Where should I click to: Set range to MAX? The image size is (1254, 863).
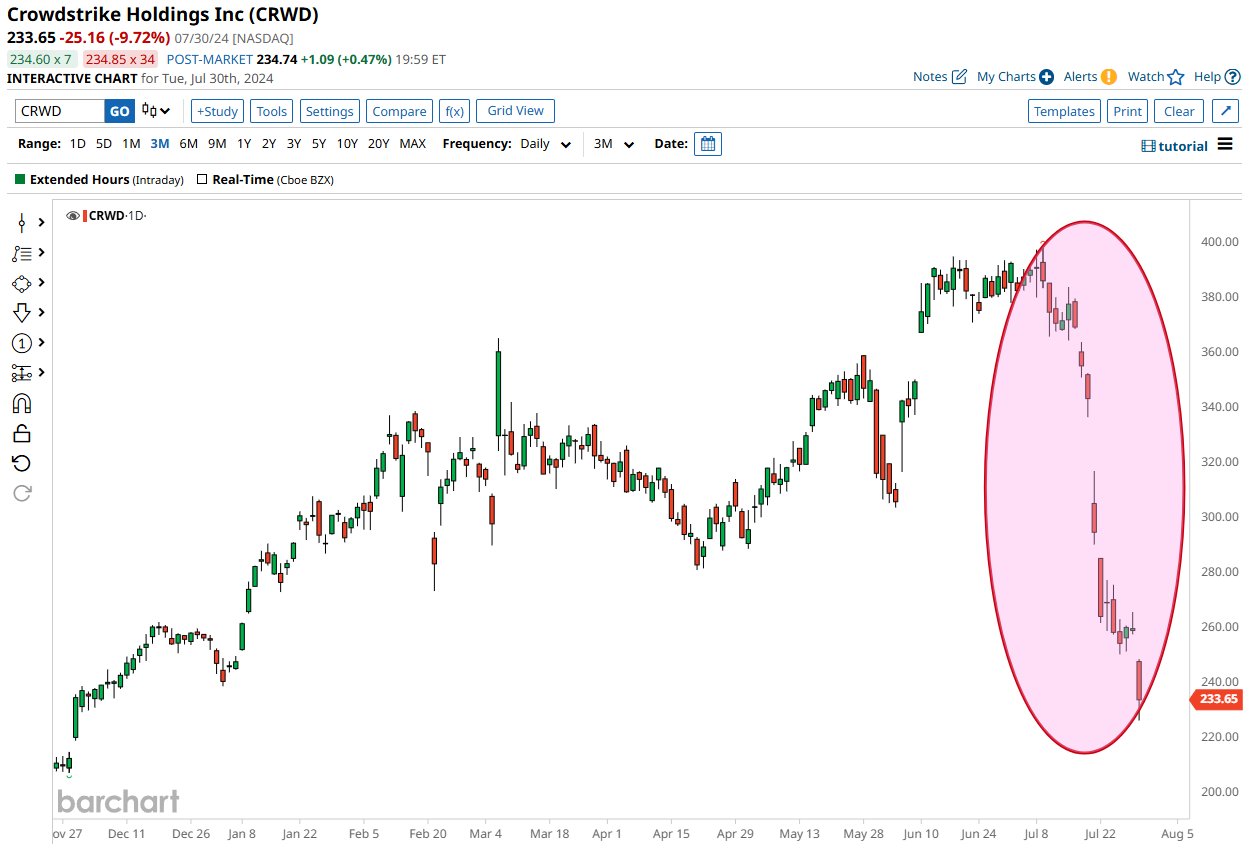(x=413, y=144)
